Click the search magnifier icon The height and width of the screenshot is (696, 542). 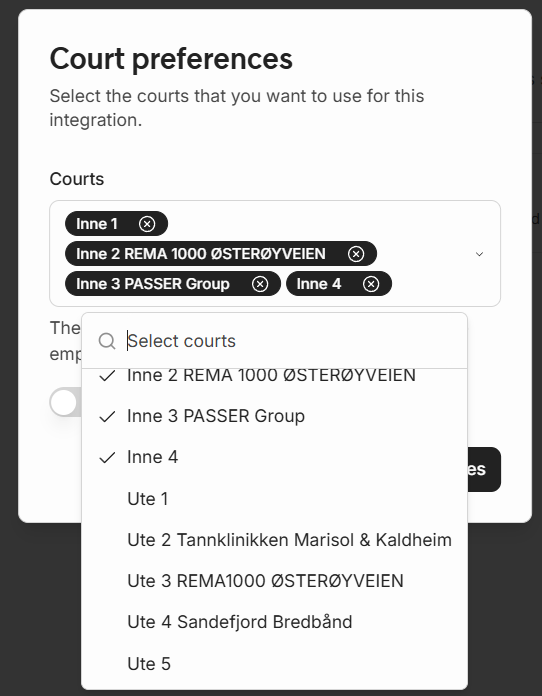click(107, 341)
